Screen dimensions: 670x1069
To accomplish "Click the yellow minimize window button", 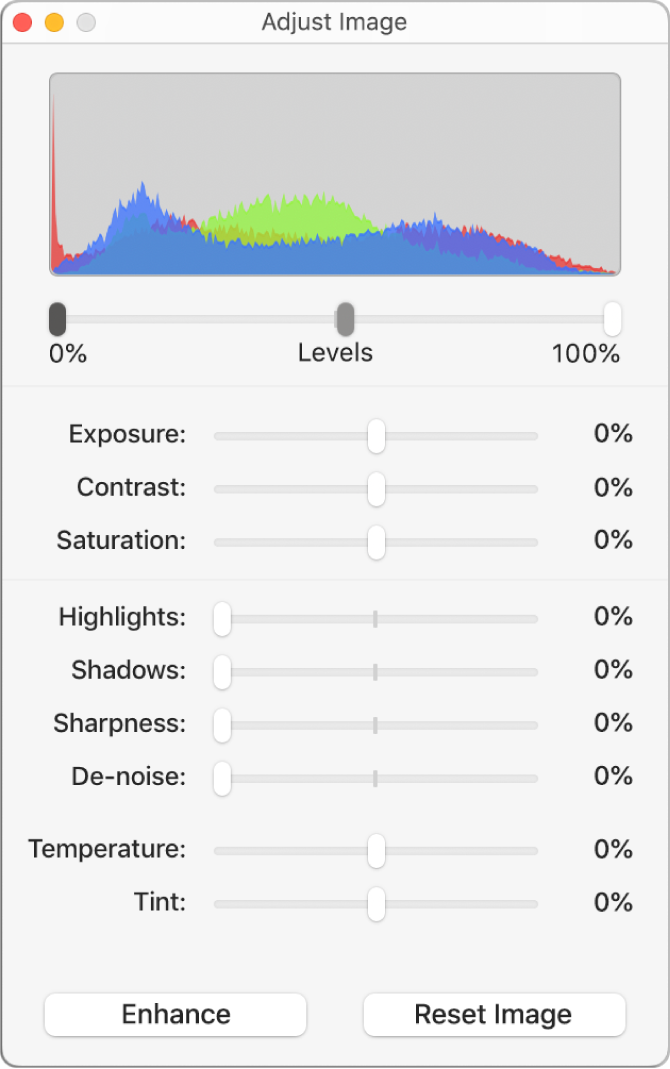I will 53,21.
